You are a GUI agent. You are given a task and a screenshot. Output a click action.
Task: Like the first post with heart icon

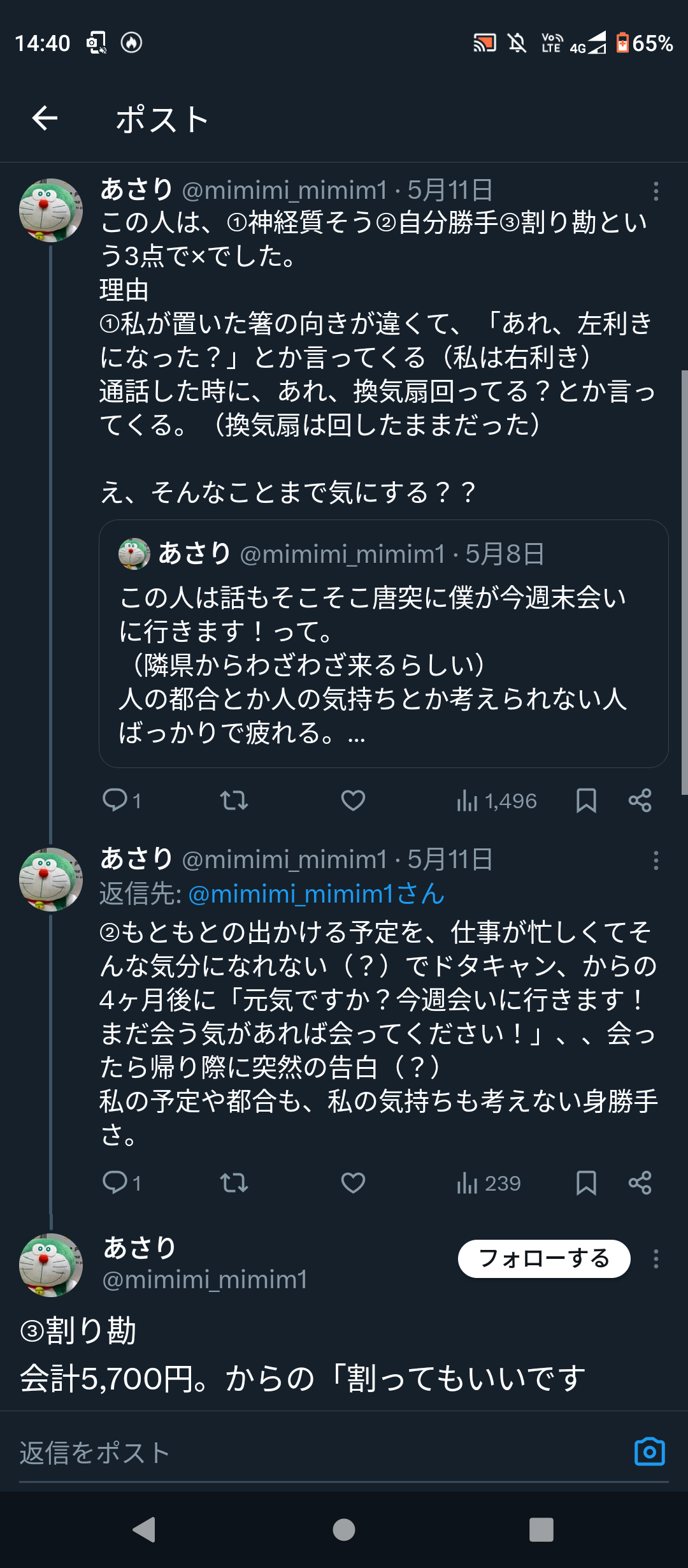tap(353, 800)
